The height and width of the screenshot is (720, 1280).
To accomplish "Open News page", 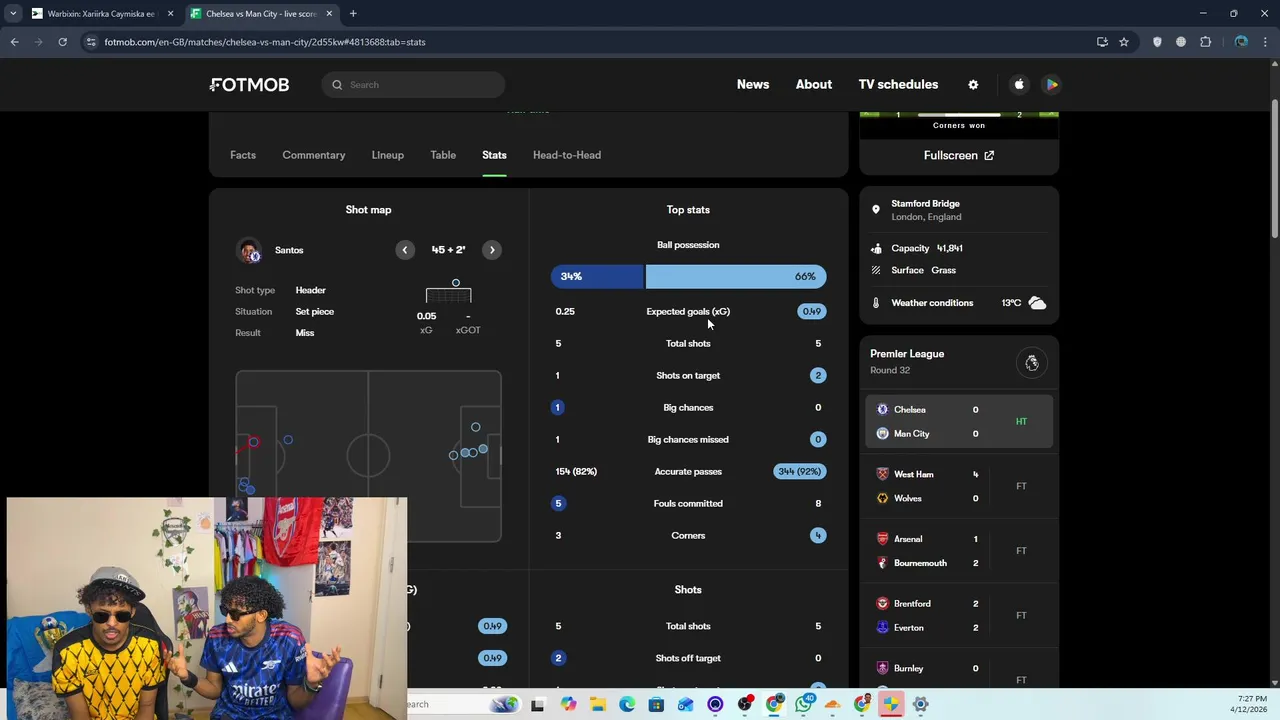I will click(x=753, y=85).
